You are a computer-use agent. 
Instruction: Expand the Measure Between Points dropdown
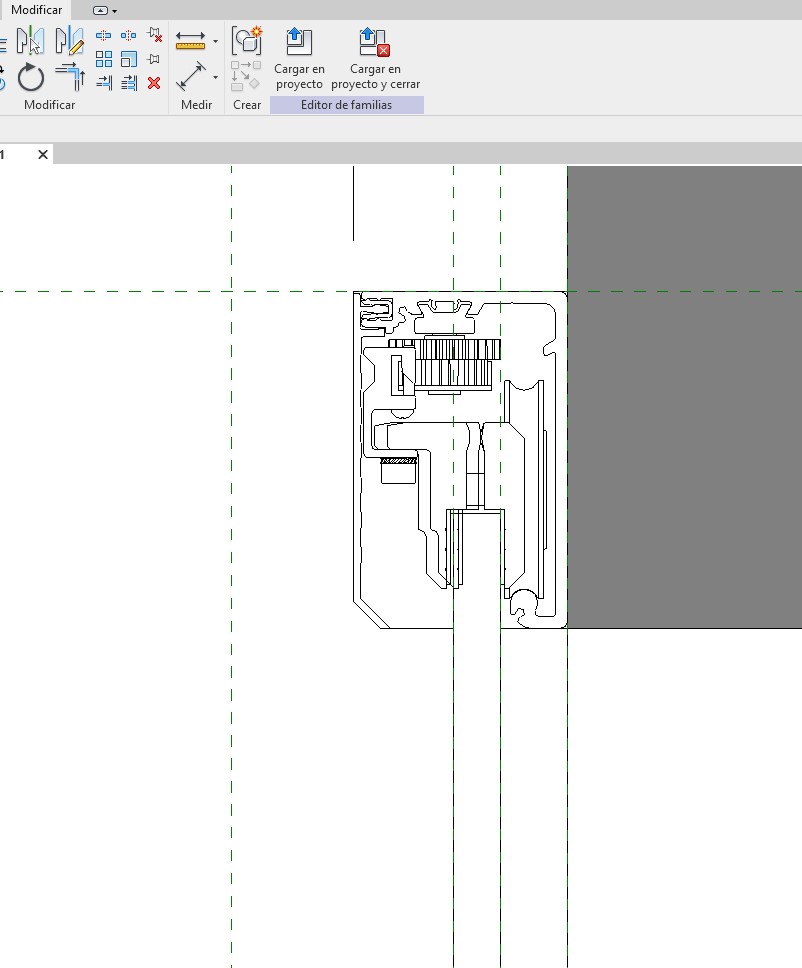click(215, 77)
